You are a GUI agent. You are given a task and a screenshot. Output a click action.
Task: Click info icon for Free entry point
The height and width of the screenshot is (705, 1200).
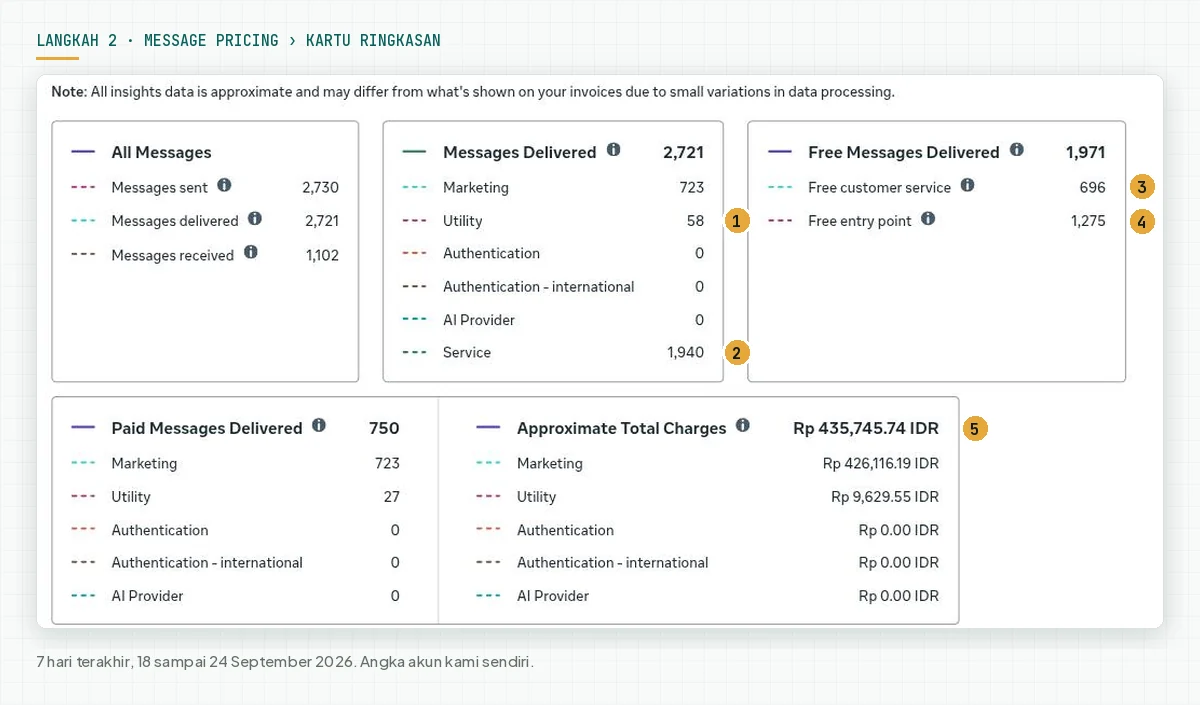(x=928, y=218)
